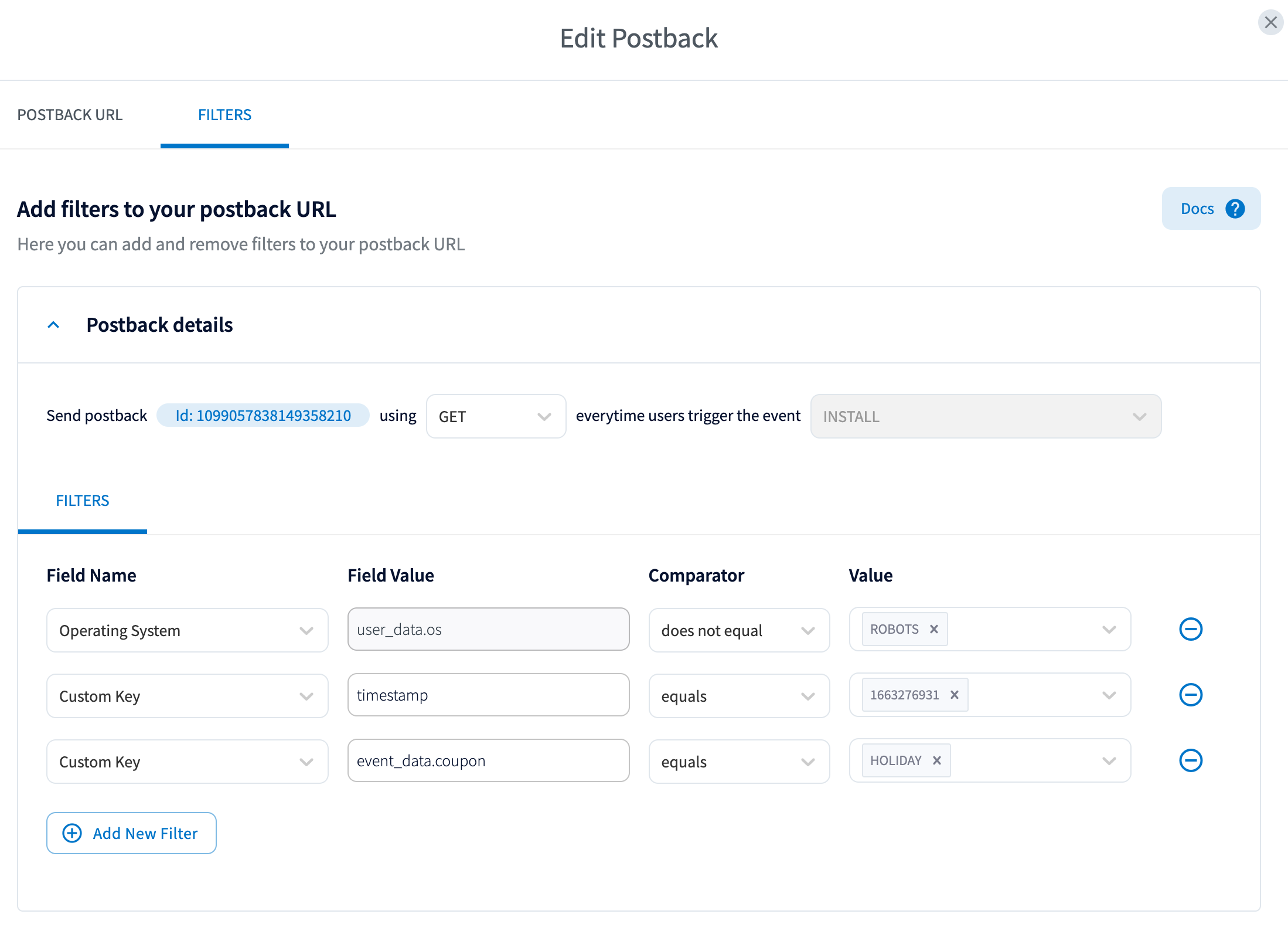The height and width of the screenshot is (931, 1288).
Task: Click the user_data.os field value input
Action: click(x=489, y=629)
